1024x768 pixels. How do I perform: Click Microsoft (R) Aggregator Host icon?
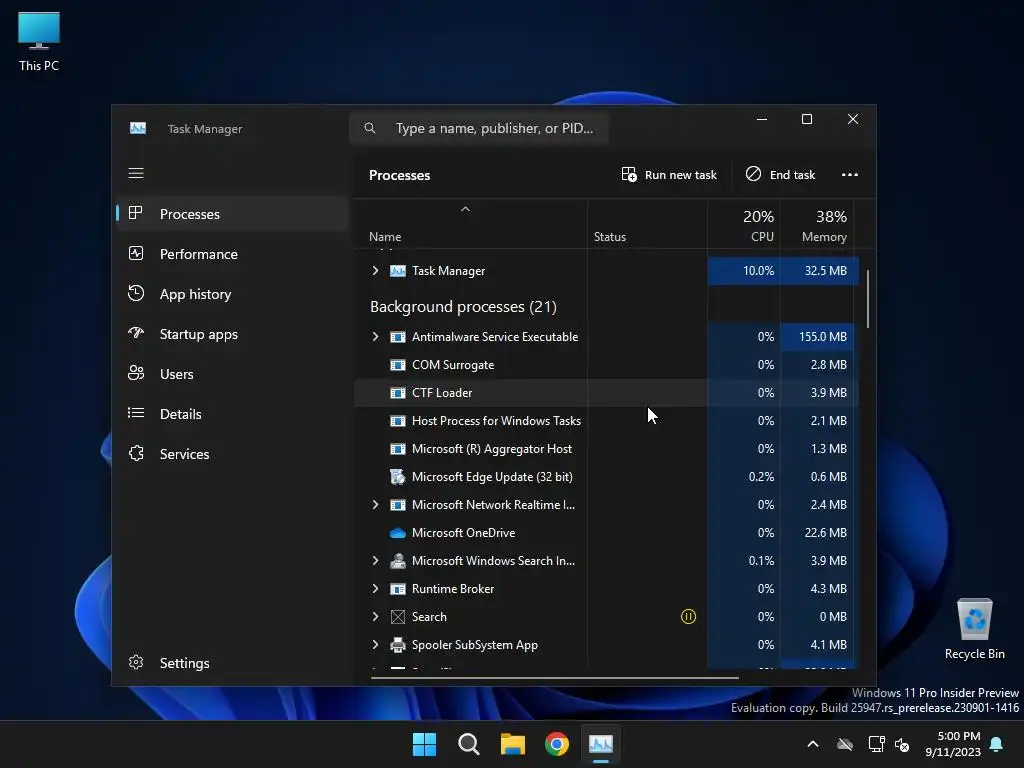[x=398, y=449]
